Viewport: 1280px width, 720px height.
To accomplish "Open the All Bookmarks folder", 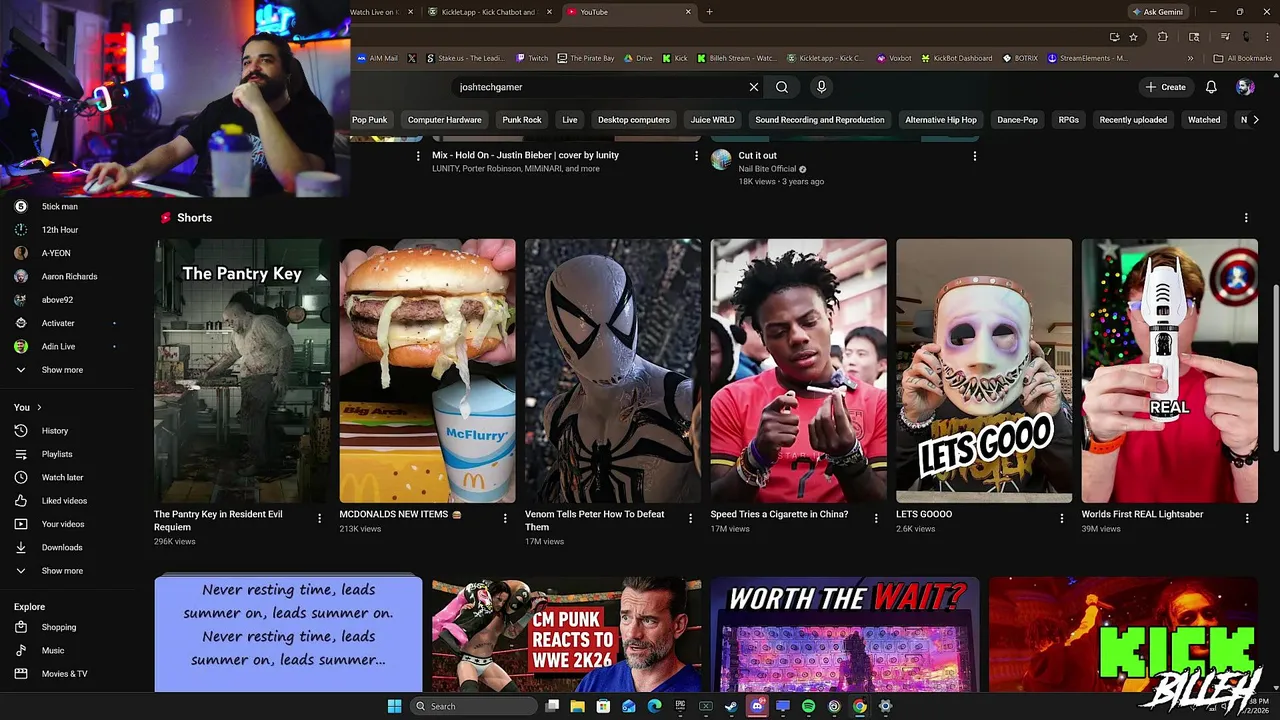I will [1243, 58].
